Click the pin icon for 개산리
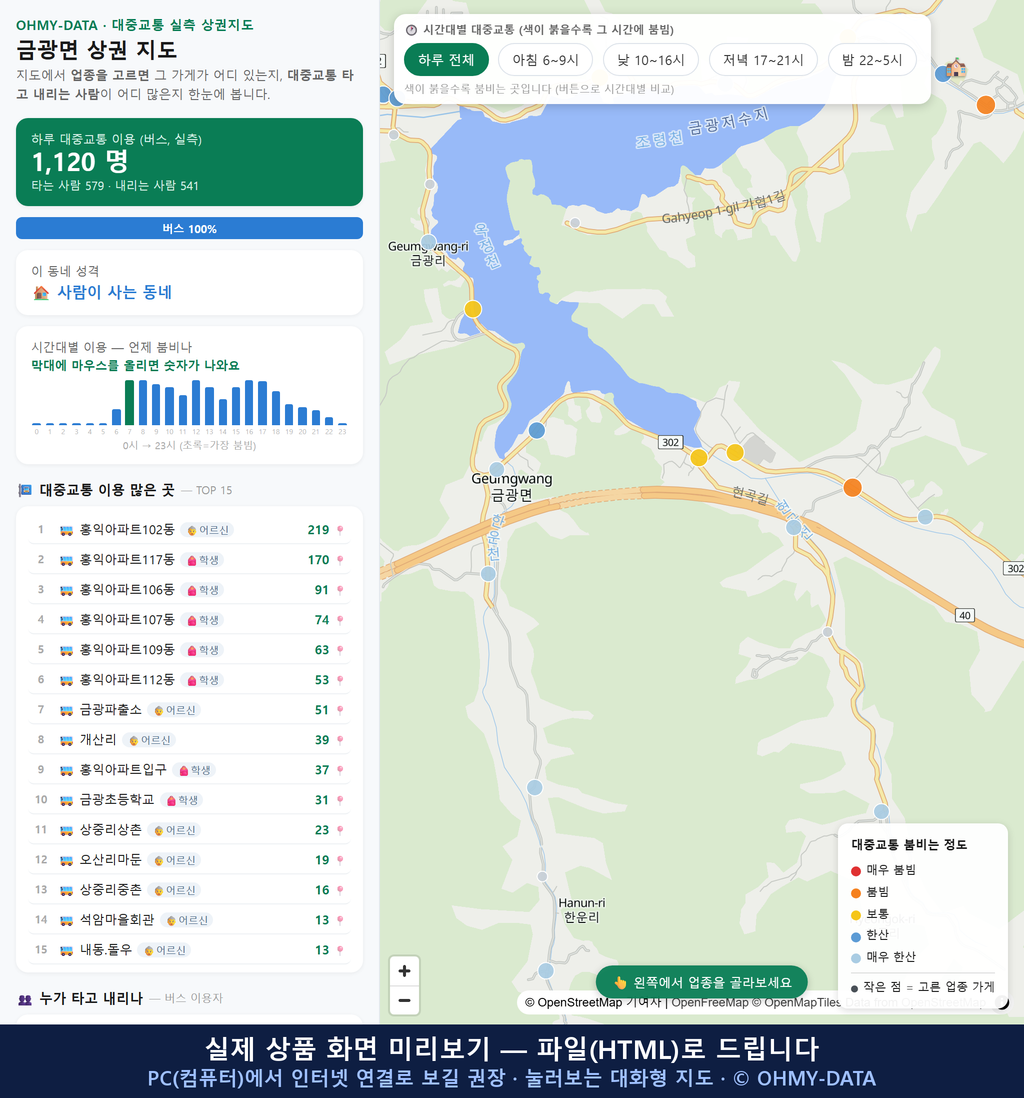Image resolution: width=1024 pixels, height=1098 pixels. [340, 740]
